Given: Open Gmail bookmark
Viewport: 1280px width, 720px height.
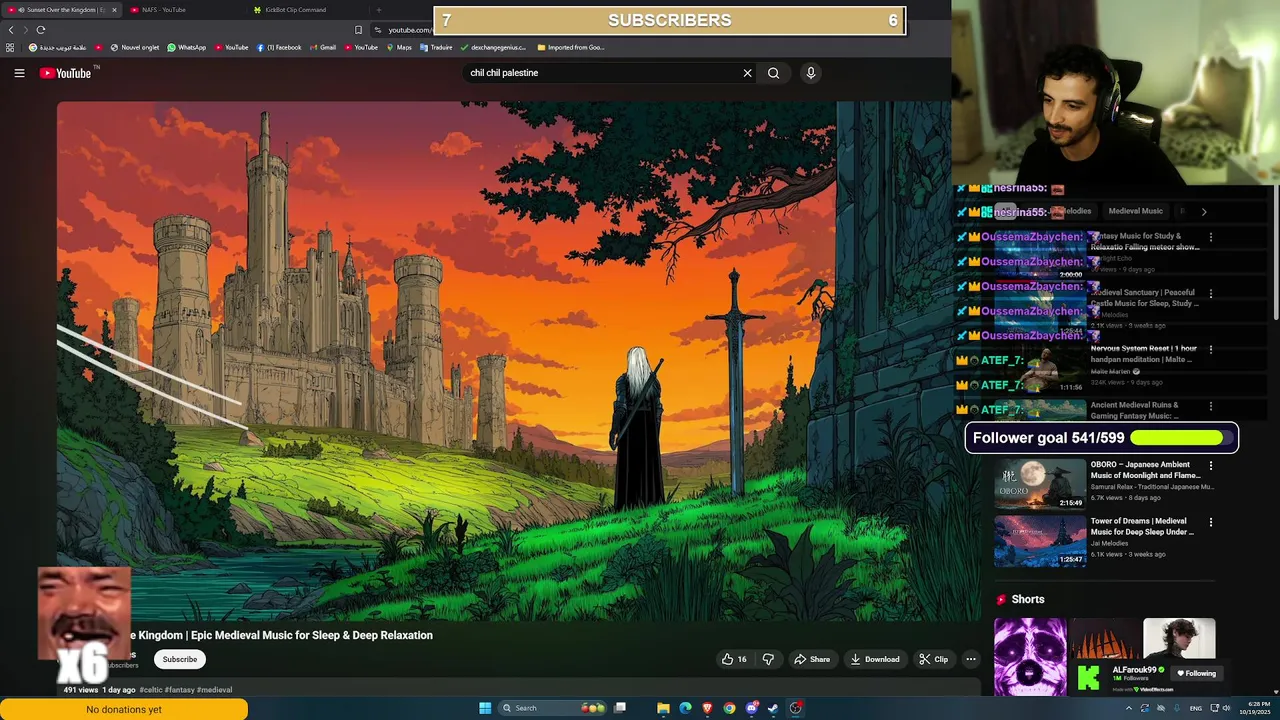Looking at the screenshot, I should click(x=322, y=47).
